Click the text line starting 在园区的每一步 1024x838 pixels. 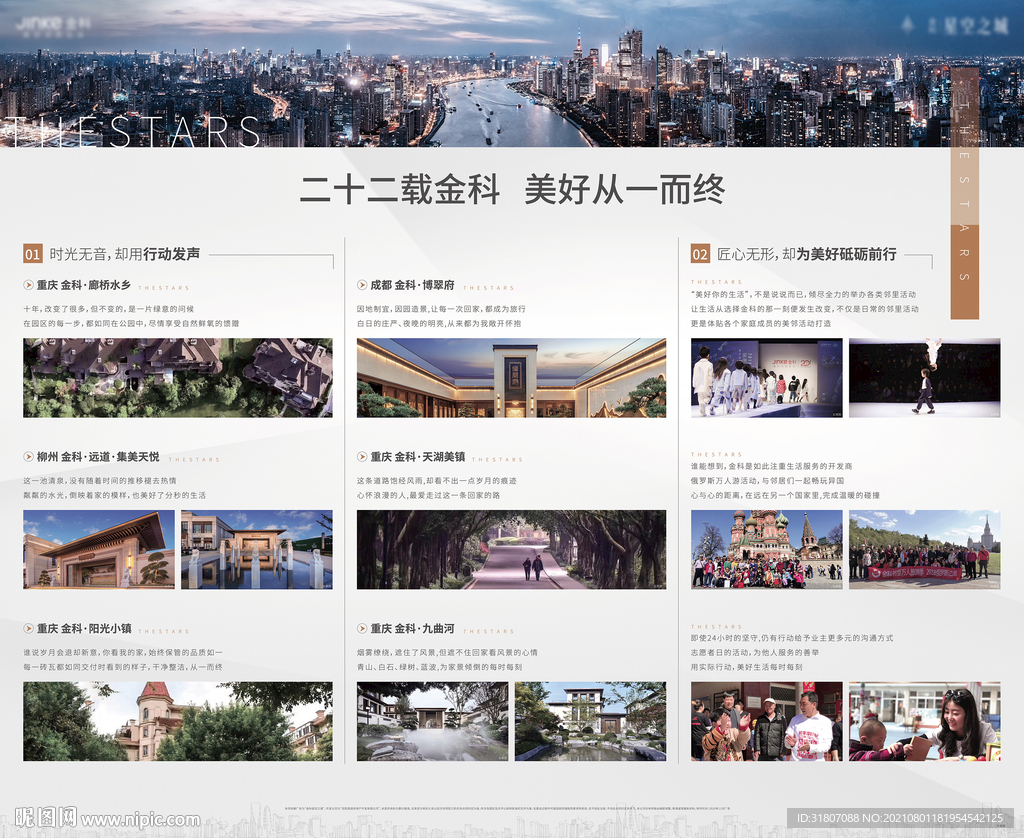click(131, 323)
